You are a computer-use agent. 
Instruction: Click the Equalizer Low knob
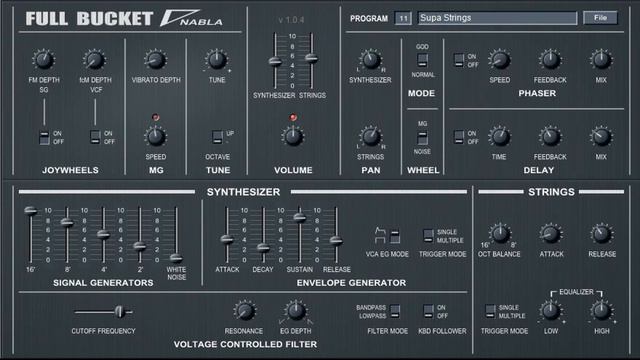pos(551,311)
